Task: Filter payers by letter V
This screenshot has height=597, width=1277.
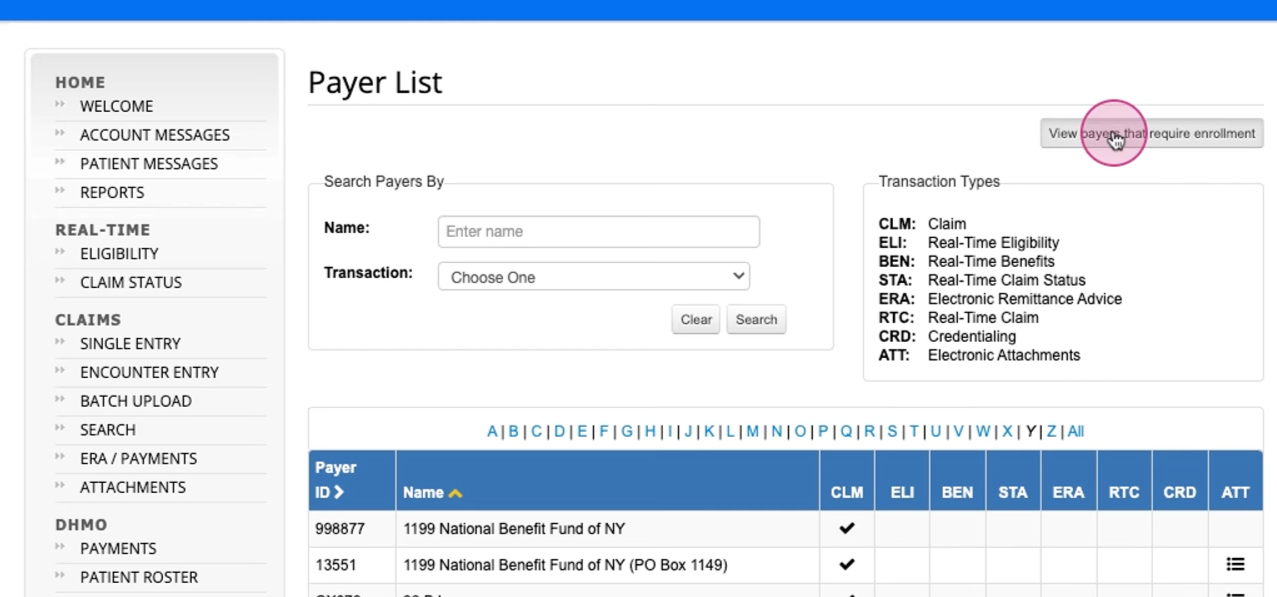Action: (x=958, y=432)
